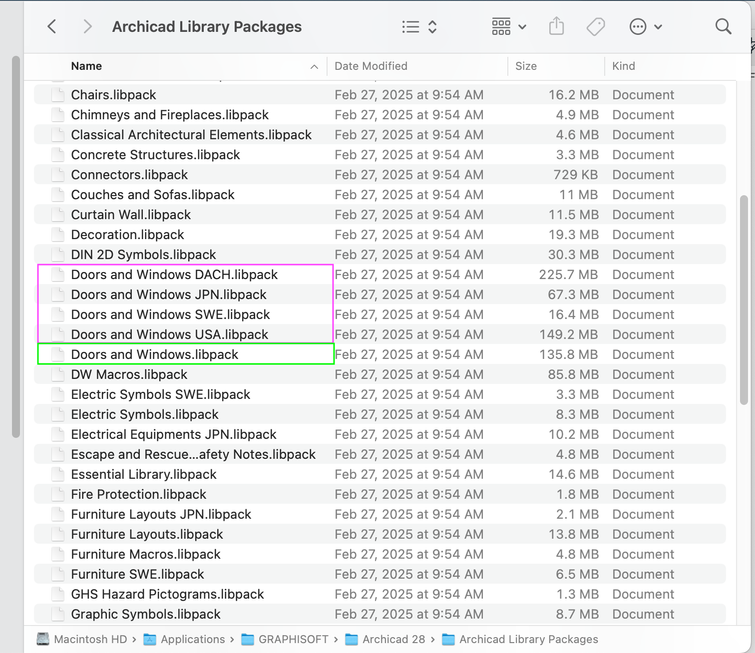Click document icon of Chairs.libpack
The width and height of the screenshot is (755, 653).
58,95
